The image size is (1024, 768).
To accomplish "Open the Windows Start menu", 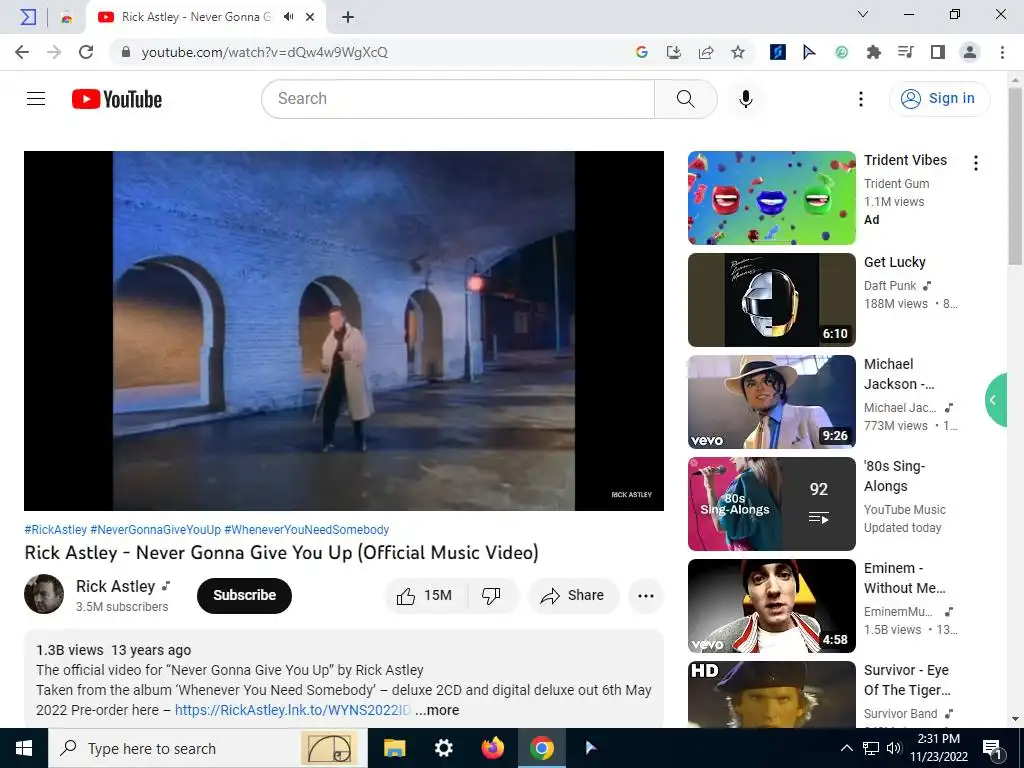I will click(24, 748).
